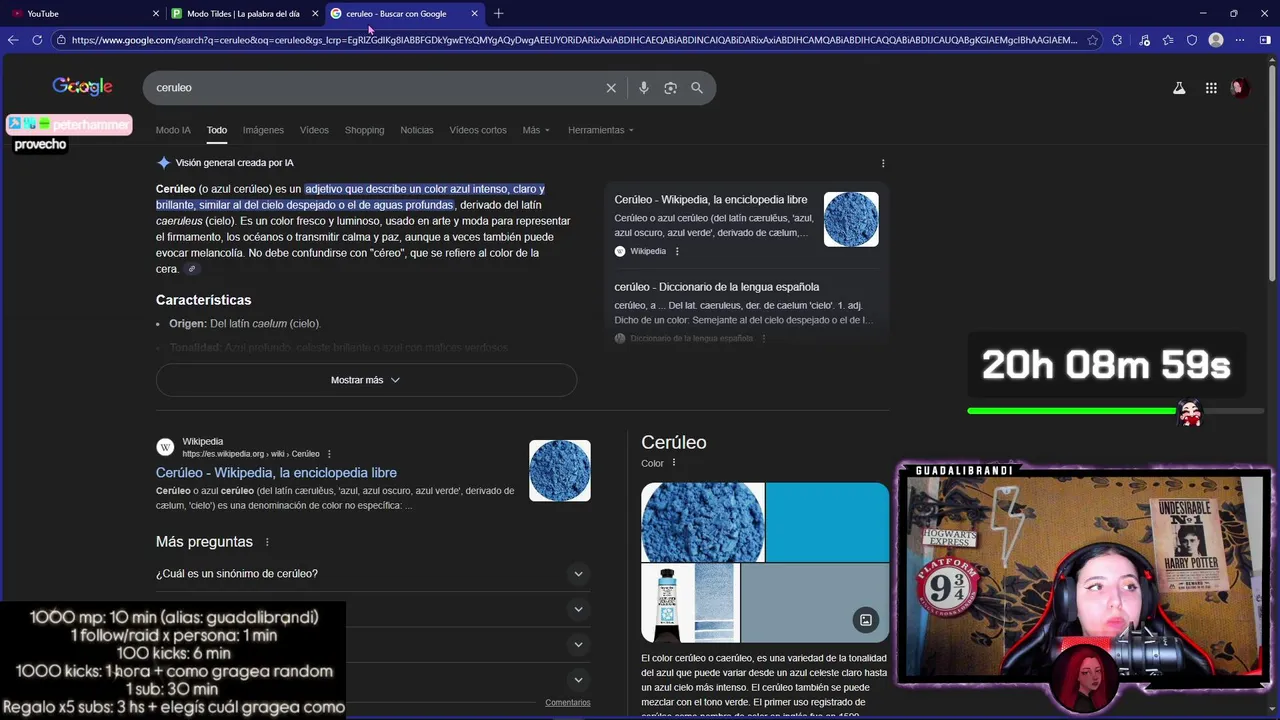Open the favorites list icon
The width and height of the screenshot is (1280, 720).
pos(1167,40)
